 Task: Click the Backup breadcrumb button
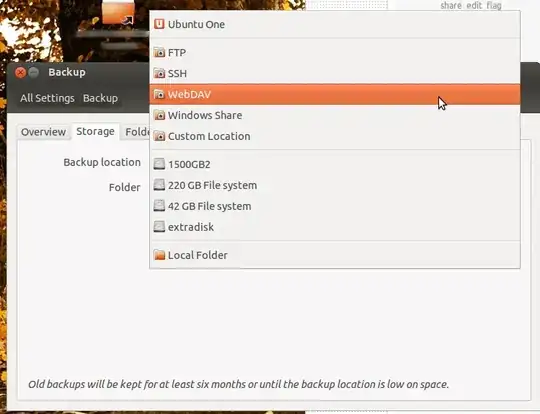click(x=100, y=98)
